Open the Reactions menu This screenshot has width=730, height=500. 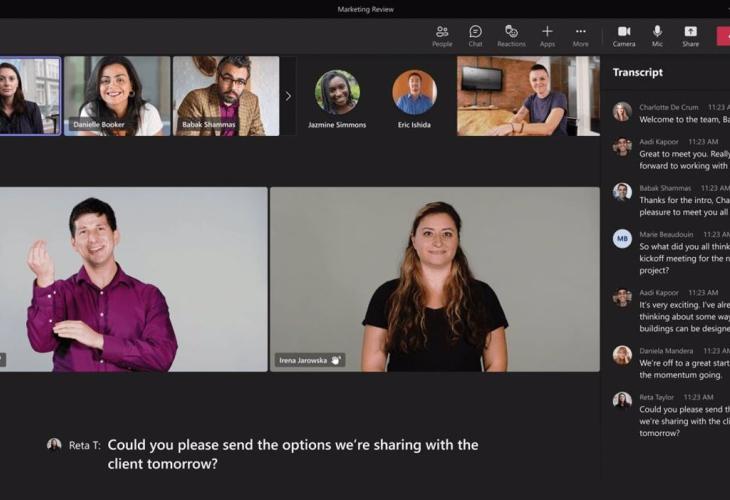click(511, 36)
